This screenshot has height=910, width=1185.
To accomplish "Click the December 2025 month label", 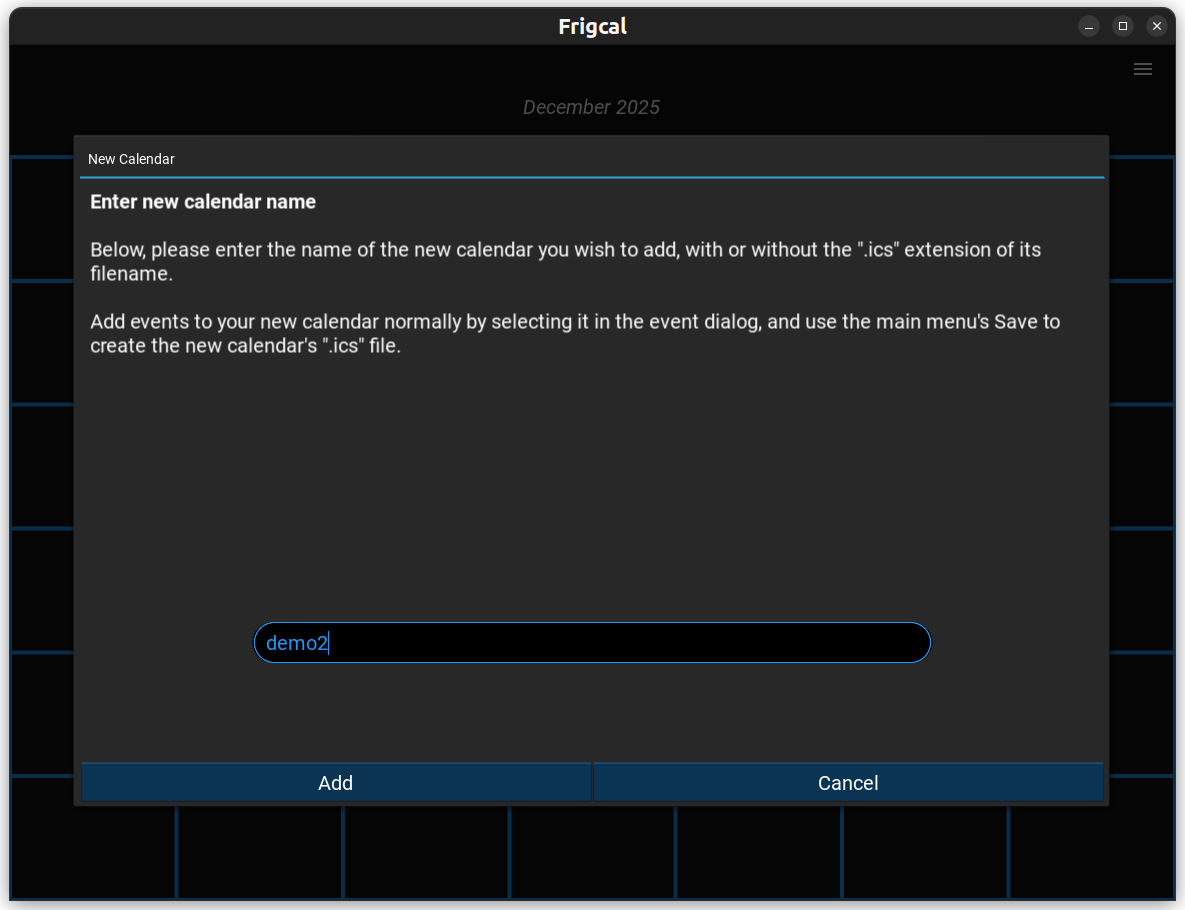I will coord(591,107).
